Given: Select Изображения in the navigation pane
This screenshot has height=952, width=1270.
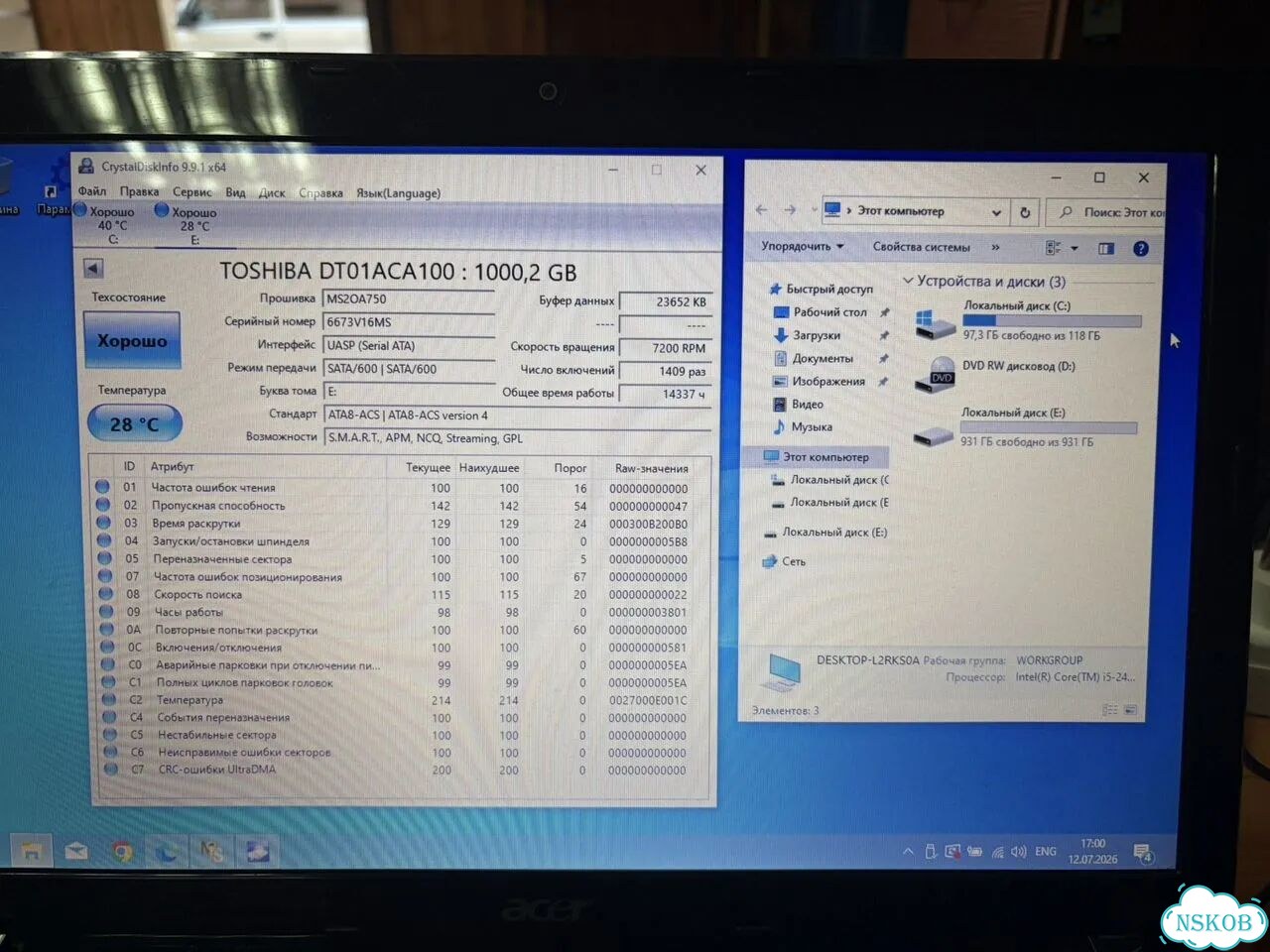Looking at the screenshot, I should coord(828,382).
